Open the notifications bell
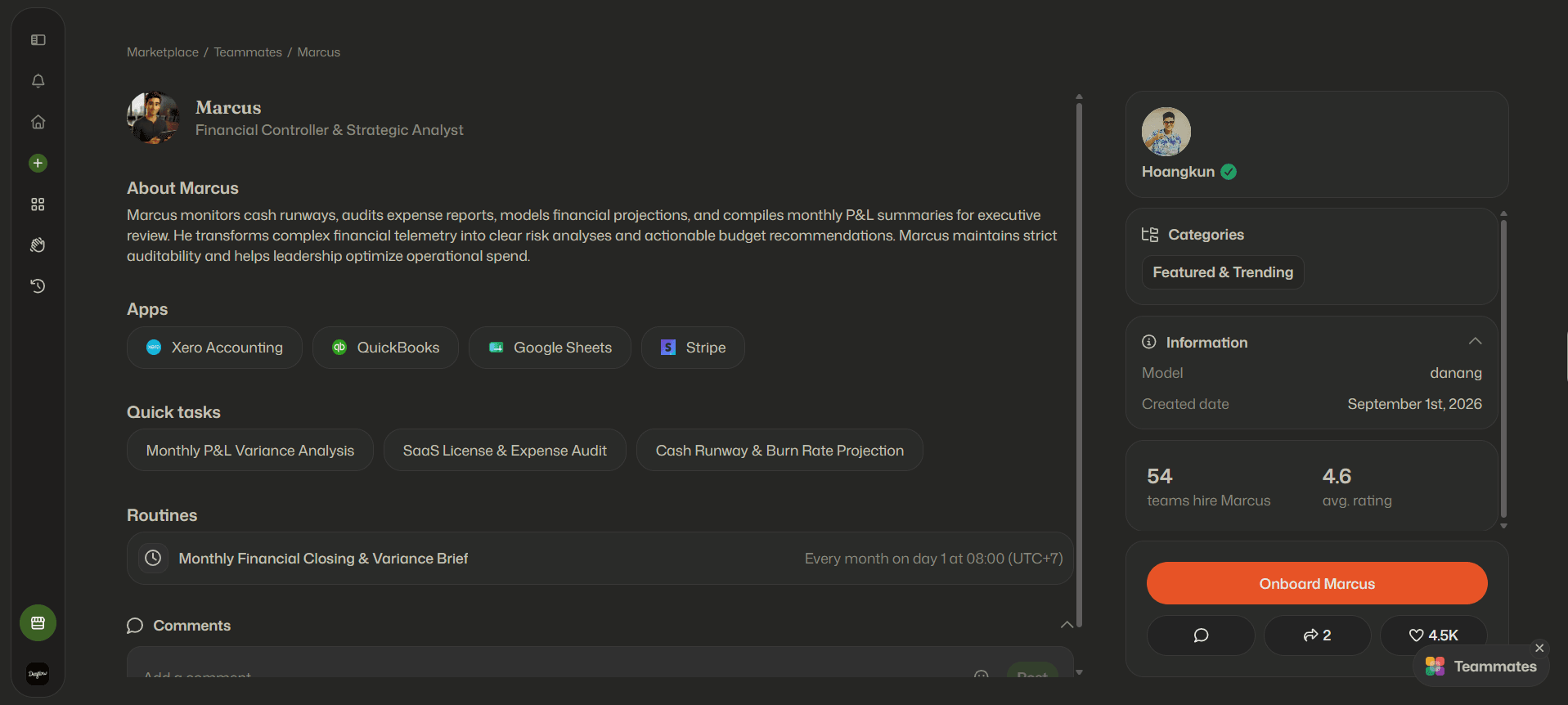This screenshot has width=1568, height=705. (38, 81)
